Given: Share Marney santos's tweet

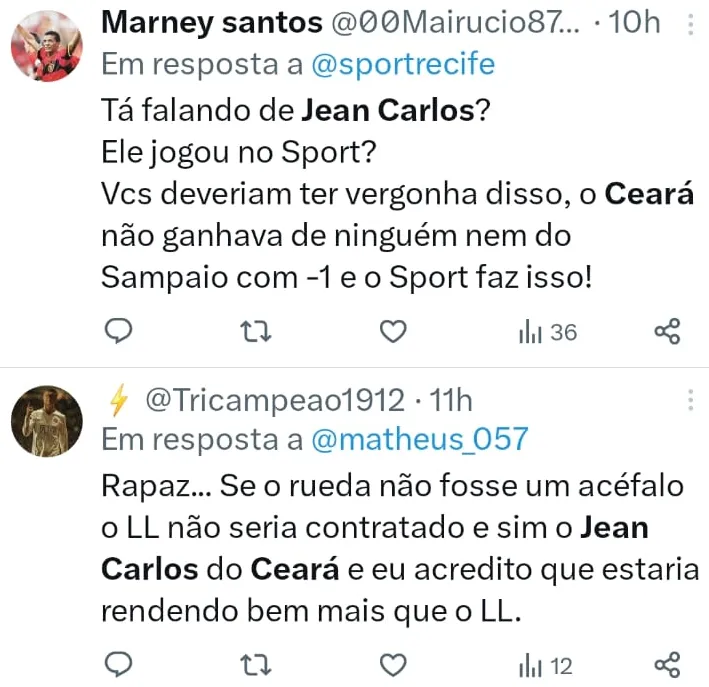Looking at the screenshot, I should point(667,331).
